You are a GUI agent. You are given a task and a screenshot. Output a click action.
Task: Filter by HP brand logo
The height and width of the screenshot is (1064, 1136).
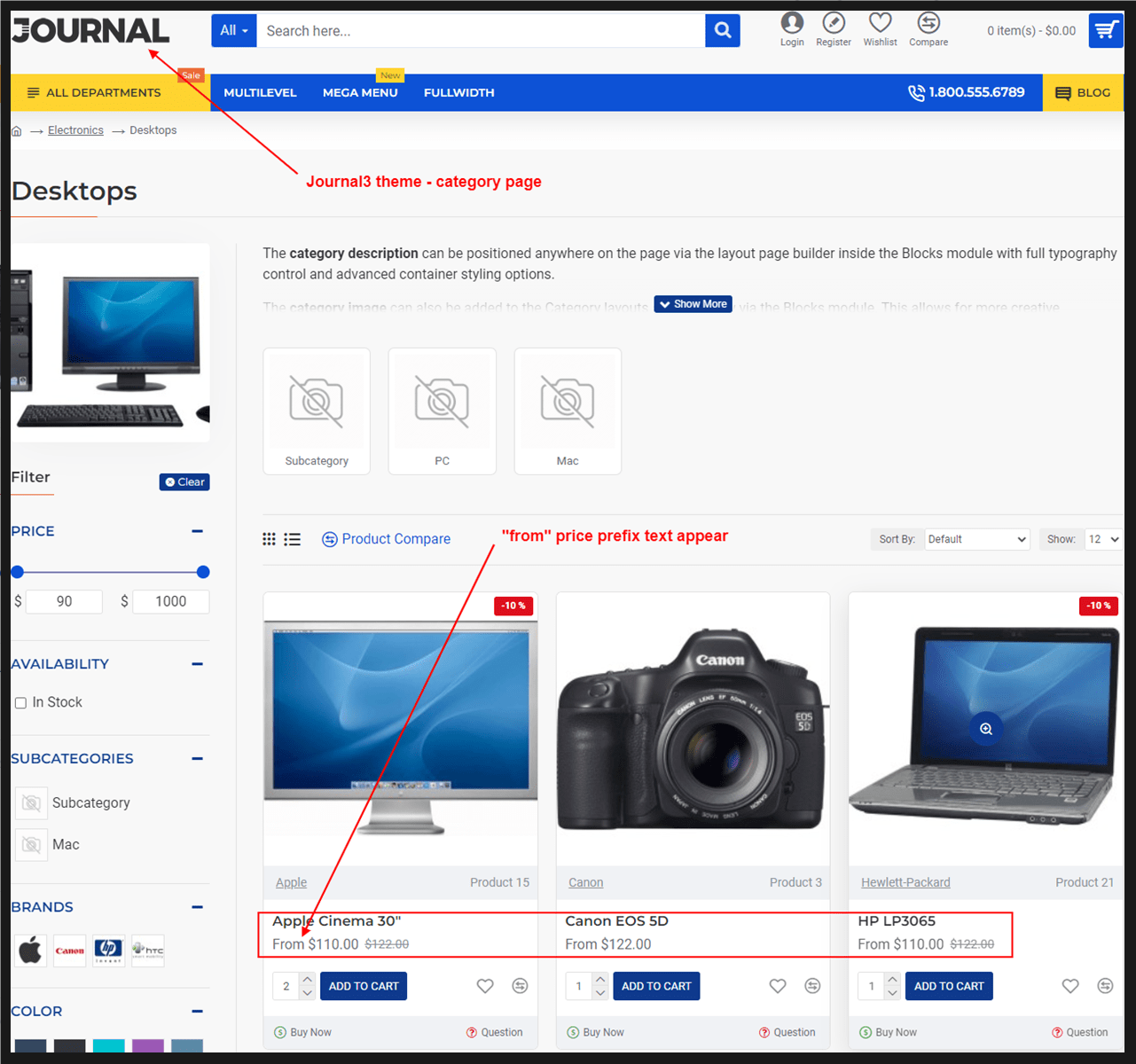[x=109, y=951]
